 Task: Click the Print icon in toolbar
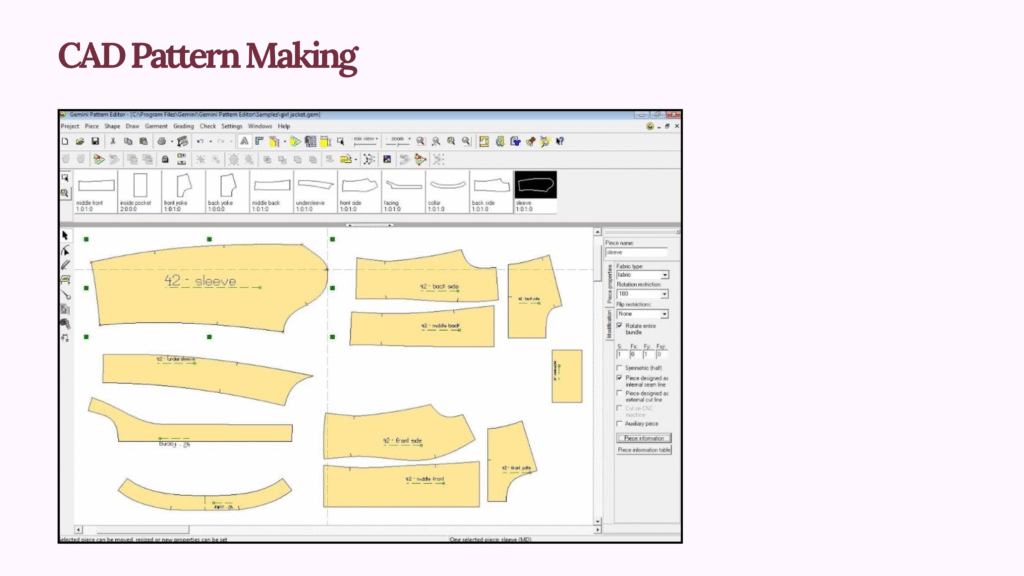[x=161, y=142]
